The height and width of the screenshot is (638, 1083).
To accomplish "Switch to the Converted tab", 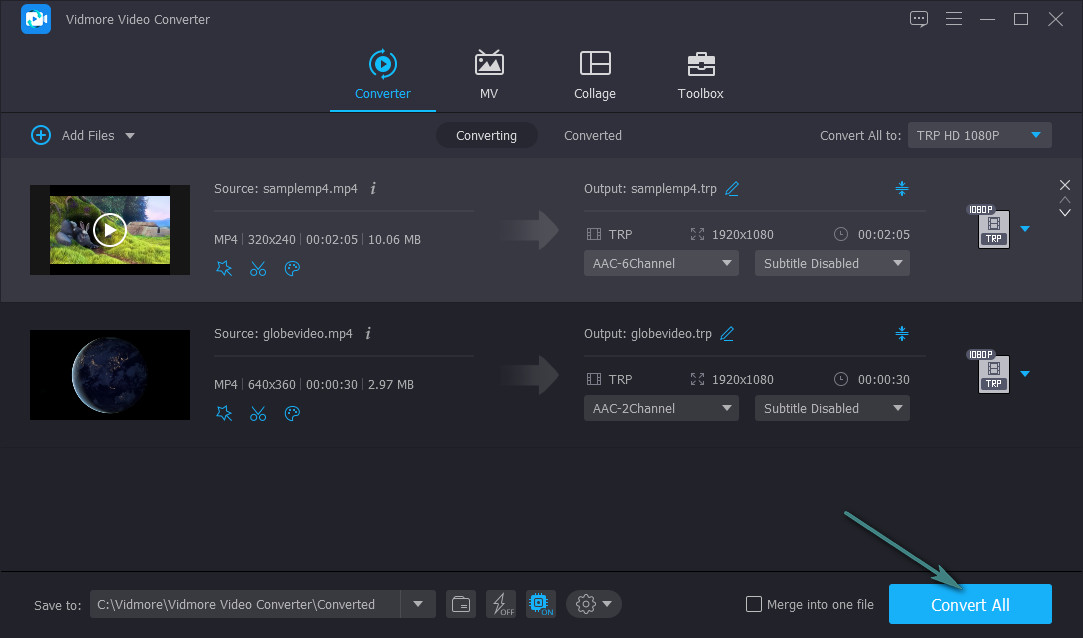I will [x=592, y=135].
